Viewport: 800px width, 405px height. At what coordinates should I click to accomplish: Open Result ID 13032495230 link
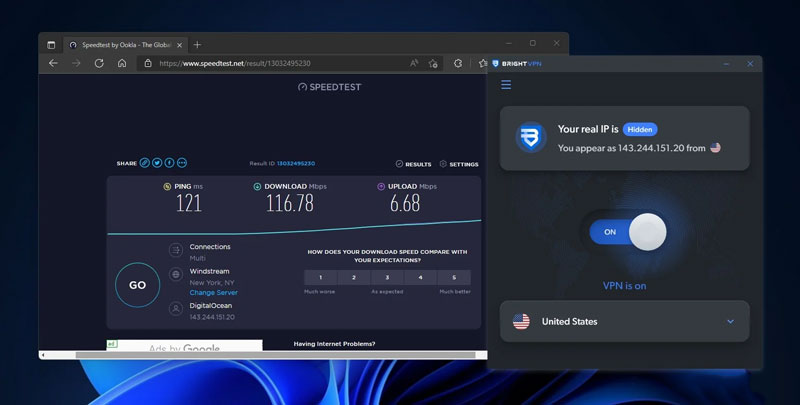click(x=295, y=163)
